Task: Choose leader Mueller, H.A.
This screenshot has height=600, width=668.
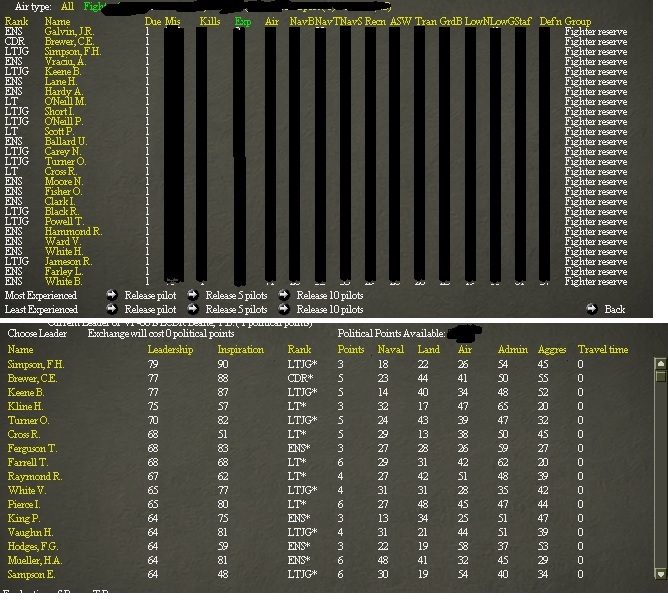Action: coord(35,560)
